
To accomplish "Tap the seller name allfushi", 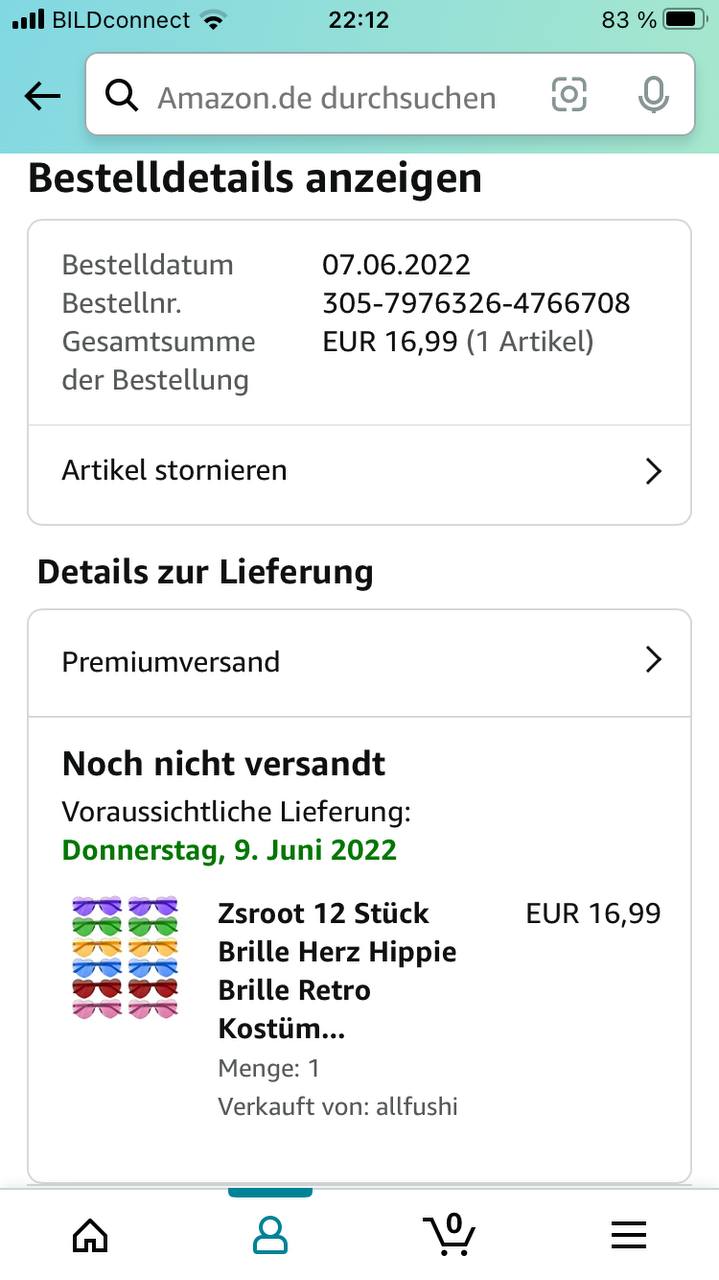I will click(416, 1106).
